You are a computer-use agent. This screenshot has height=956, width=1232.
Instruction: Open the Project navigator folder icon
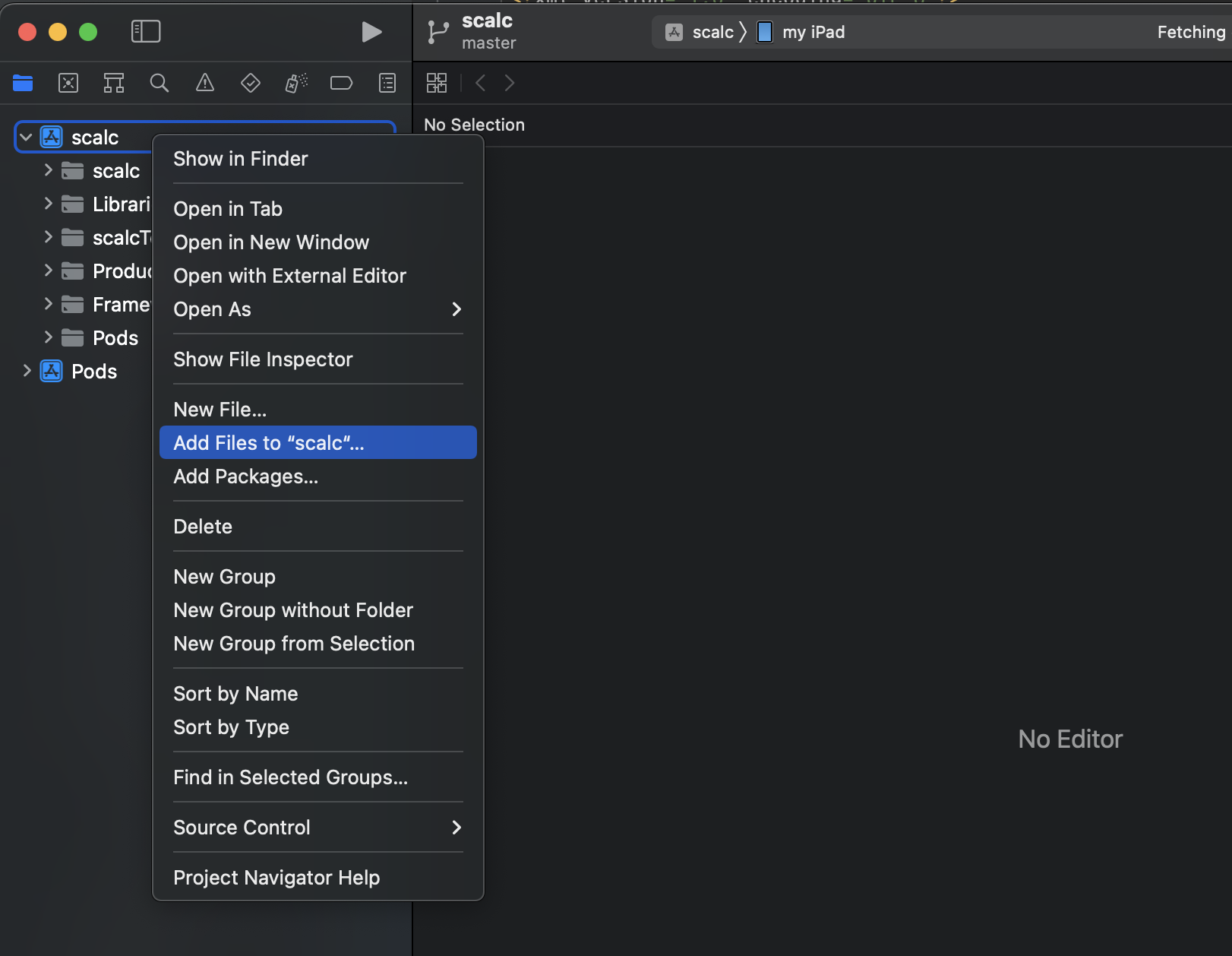pyautogui.click(x=23, y=83)
